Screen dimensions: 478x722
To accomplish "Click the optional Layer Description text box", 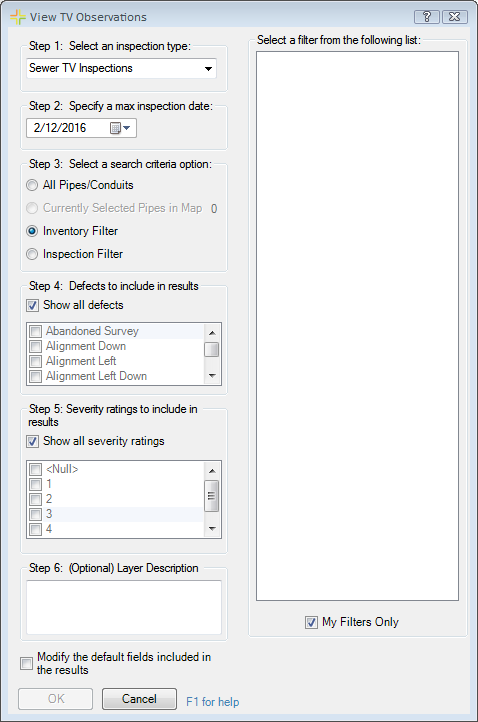I will tap(124, 607).
